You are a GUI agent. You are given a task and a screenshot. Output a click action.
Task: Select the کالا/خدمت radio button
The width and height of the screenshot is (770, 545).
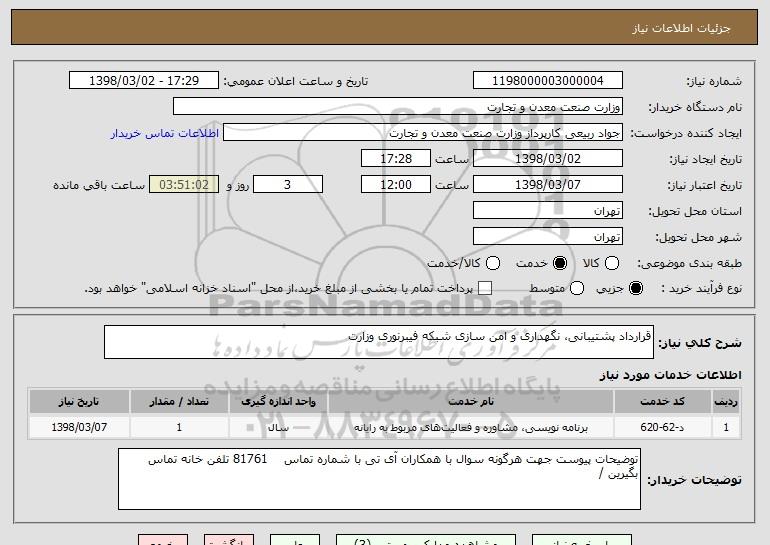click(x=493, y=263)
